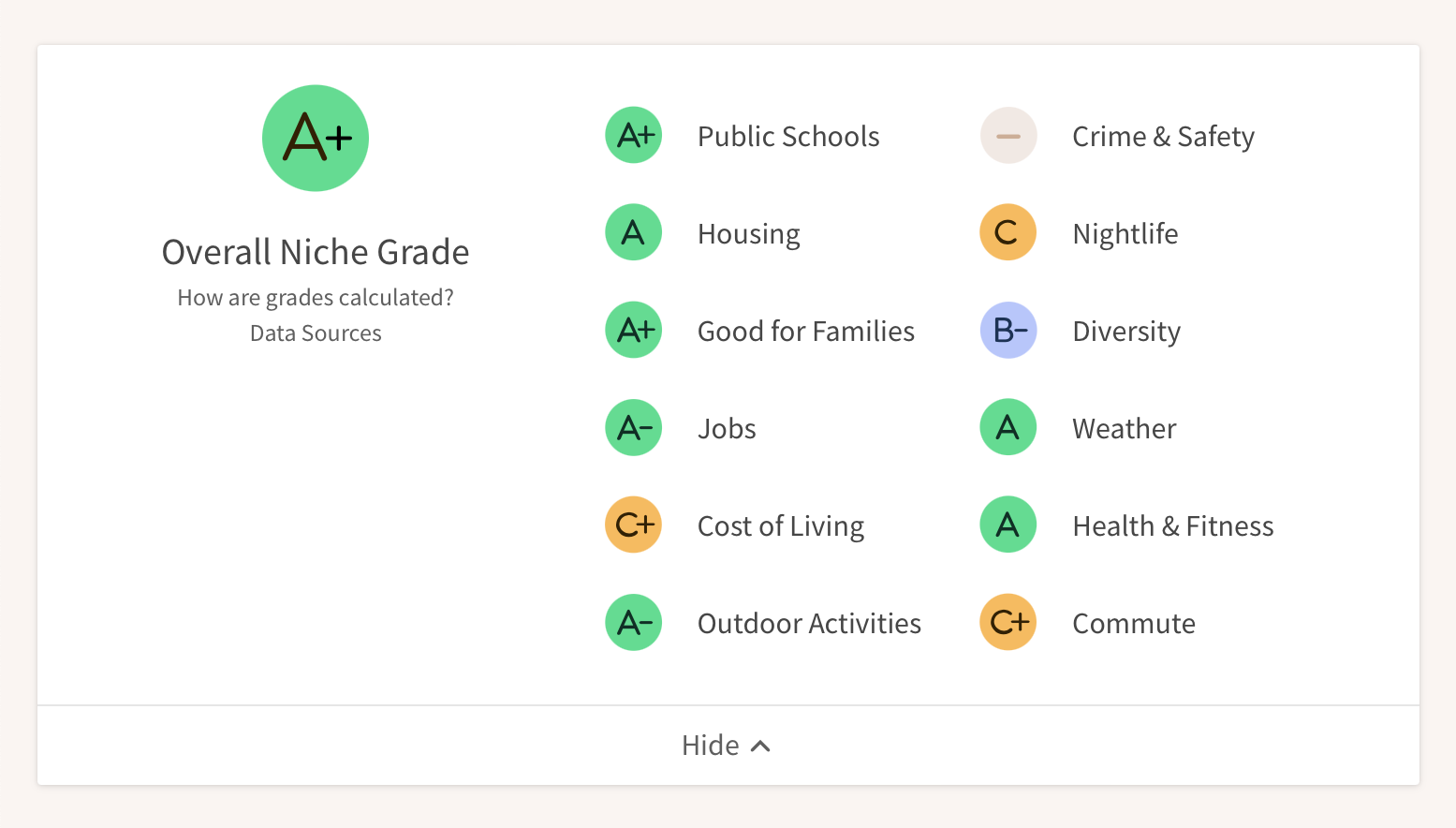This screenshot has width=1456, height=828.
Task: Click the Housing A grade circle
Action: tap(634, 232)
